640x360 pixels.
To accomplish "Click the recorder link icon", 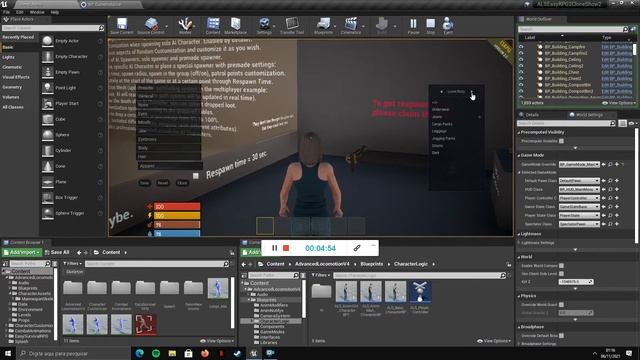I will [357, 248].
